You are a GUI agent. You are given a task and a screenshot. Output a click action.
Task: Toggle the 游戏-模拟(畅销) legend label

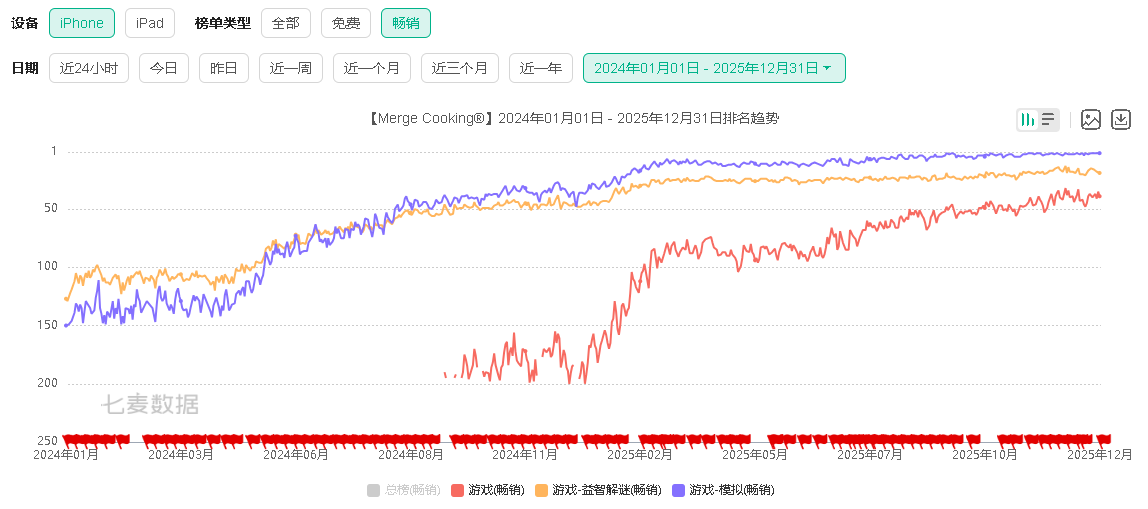[x=731, y=490]
